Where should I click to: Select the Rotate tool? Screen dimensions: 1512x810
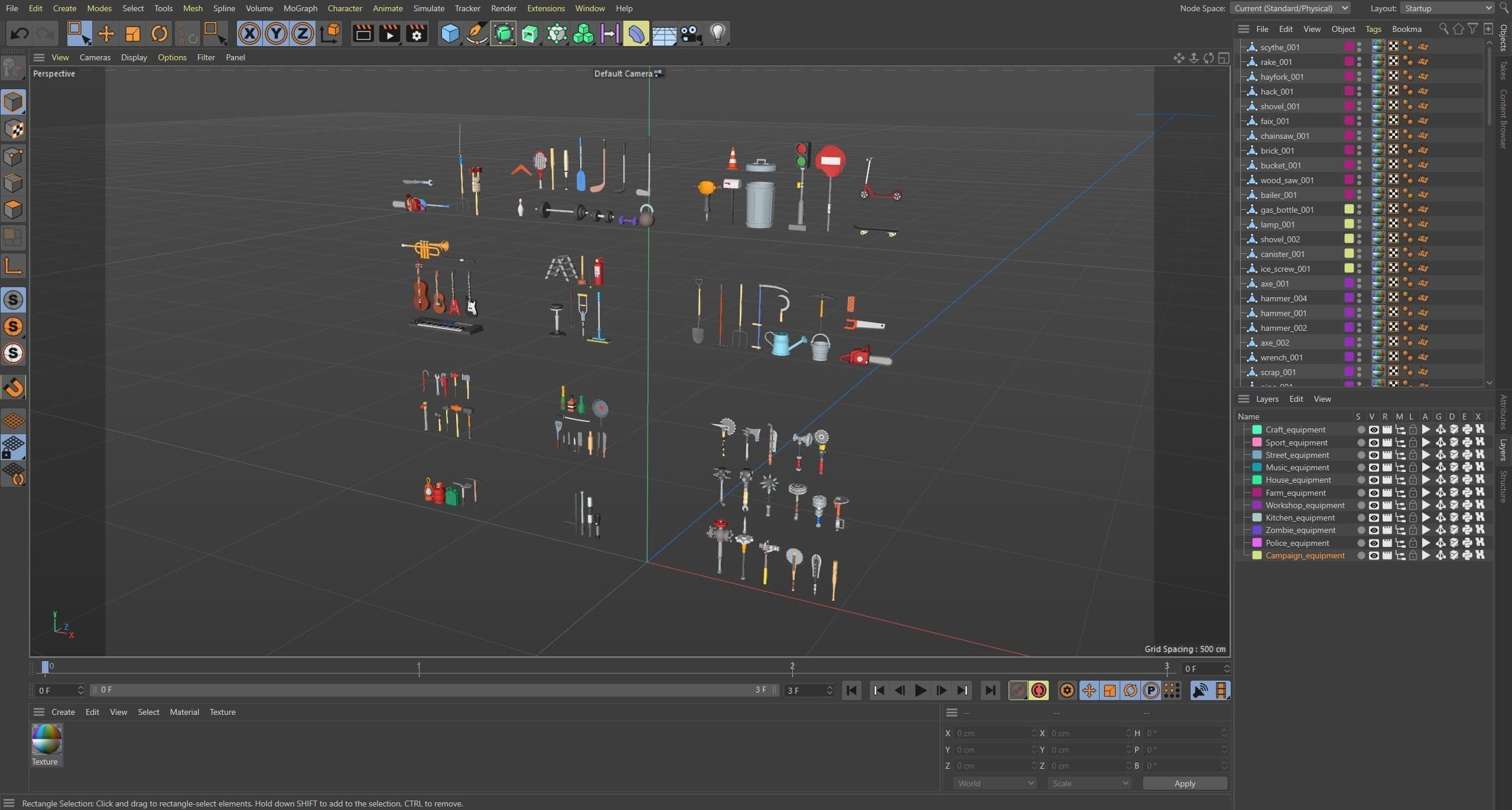[160, 34]
